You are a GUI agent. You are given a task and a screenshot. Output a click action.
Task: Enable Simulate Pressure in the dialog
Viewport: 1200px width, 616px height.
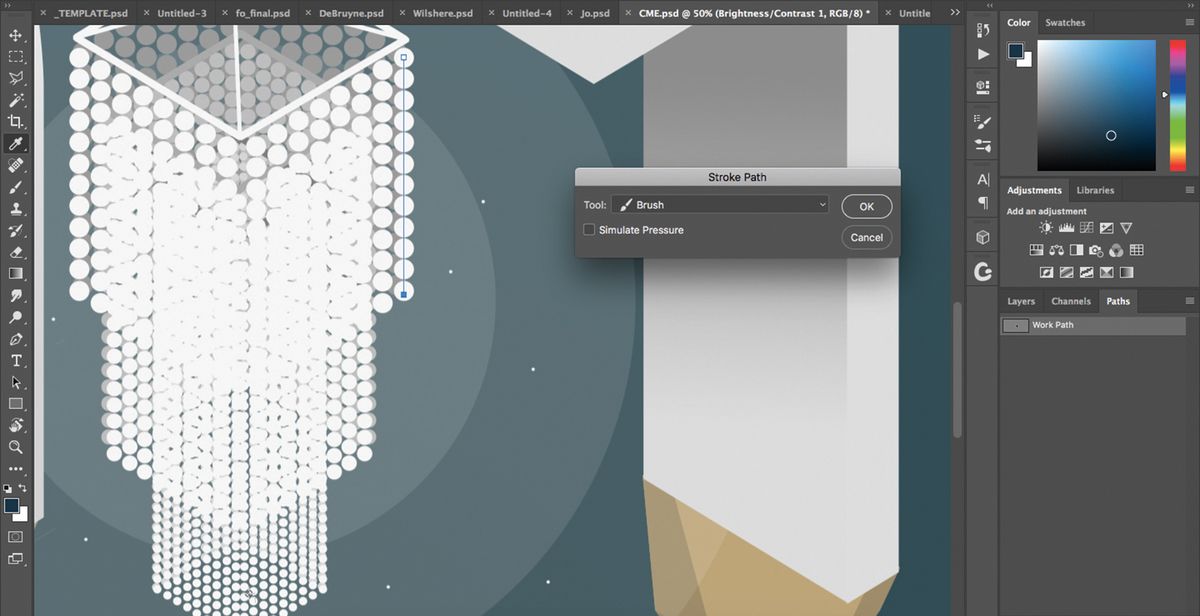[x=589, y=229]
